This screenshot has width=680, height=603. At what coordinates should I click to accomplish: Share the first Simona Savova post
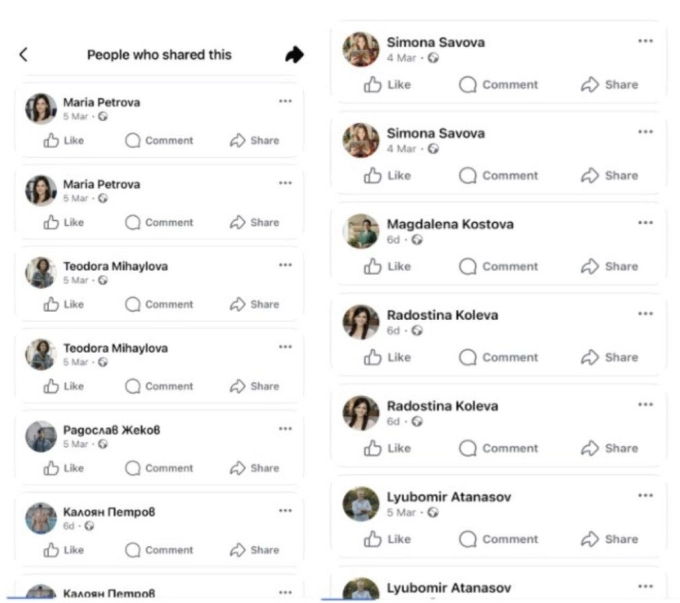pyautogui.click(x=609, y=85)
